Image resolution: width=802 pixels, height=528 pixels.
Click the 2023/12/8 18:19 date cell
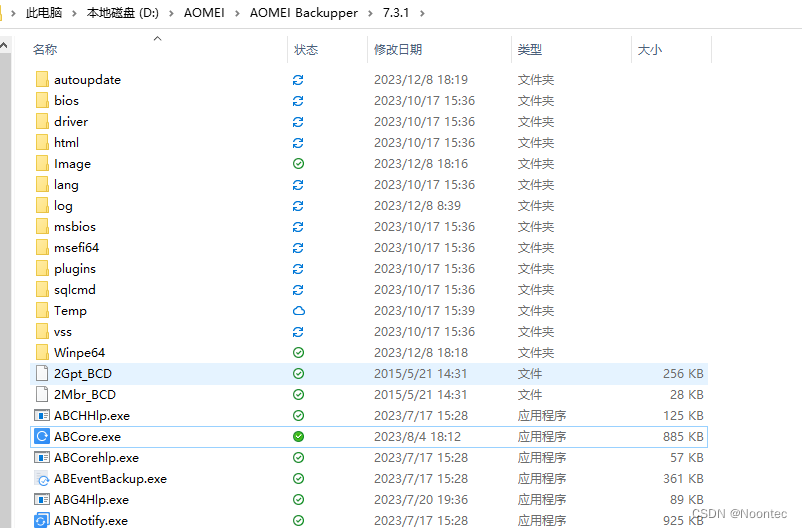[x=421, y=80]
